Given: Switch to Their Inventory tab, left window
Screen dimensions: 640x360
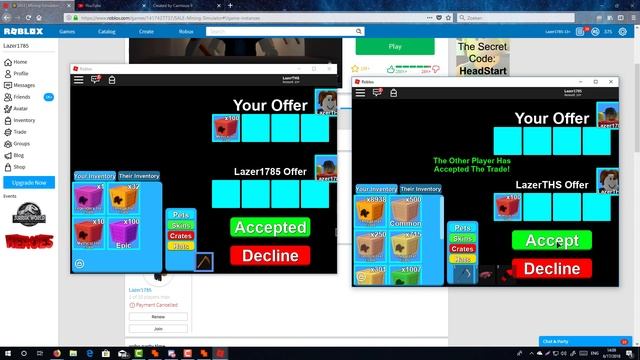Looking at the screenshot, I should coord(139,176).
